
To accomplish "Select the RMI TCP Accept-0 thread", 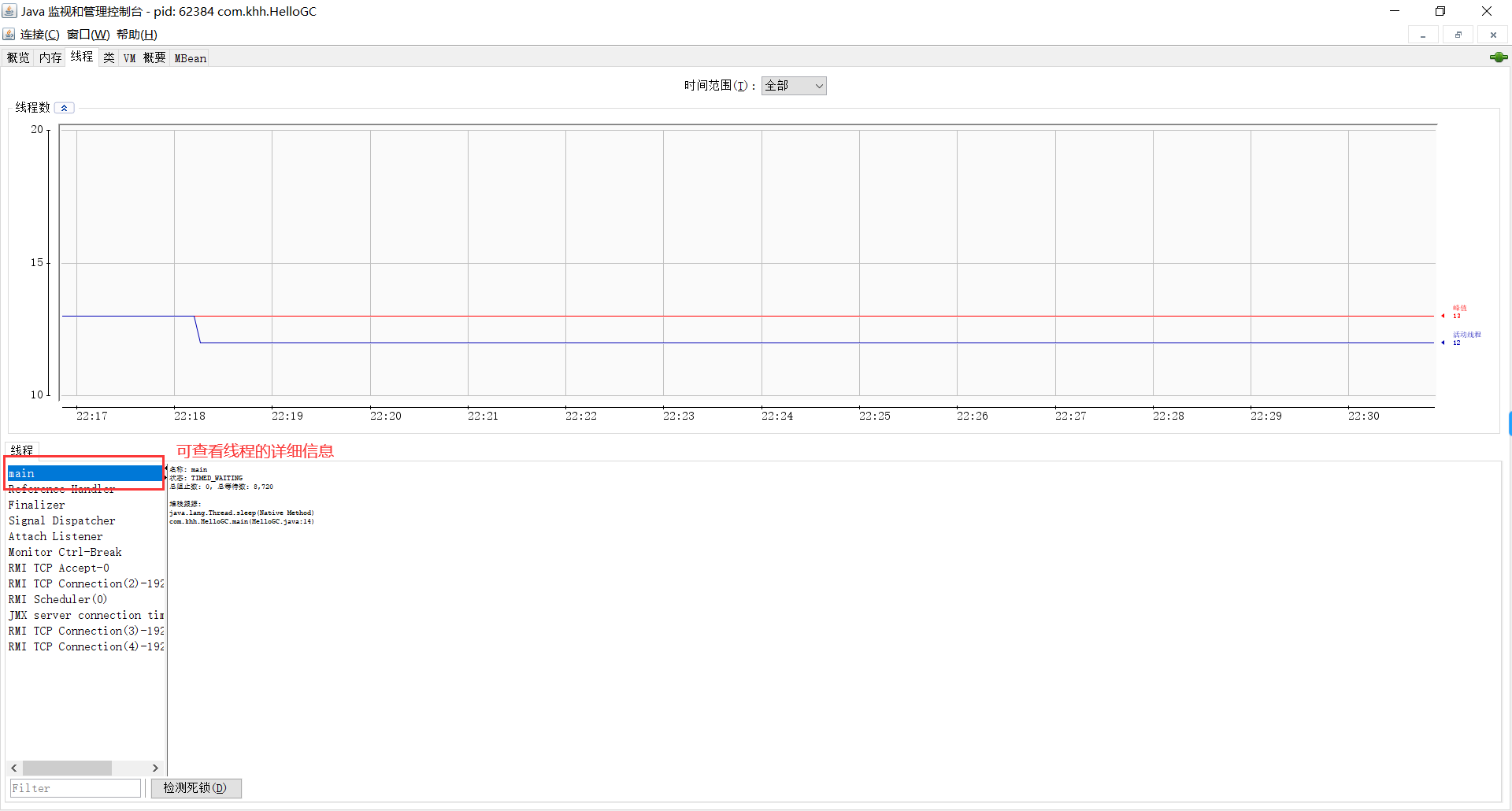I will point(59,568).
